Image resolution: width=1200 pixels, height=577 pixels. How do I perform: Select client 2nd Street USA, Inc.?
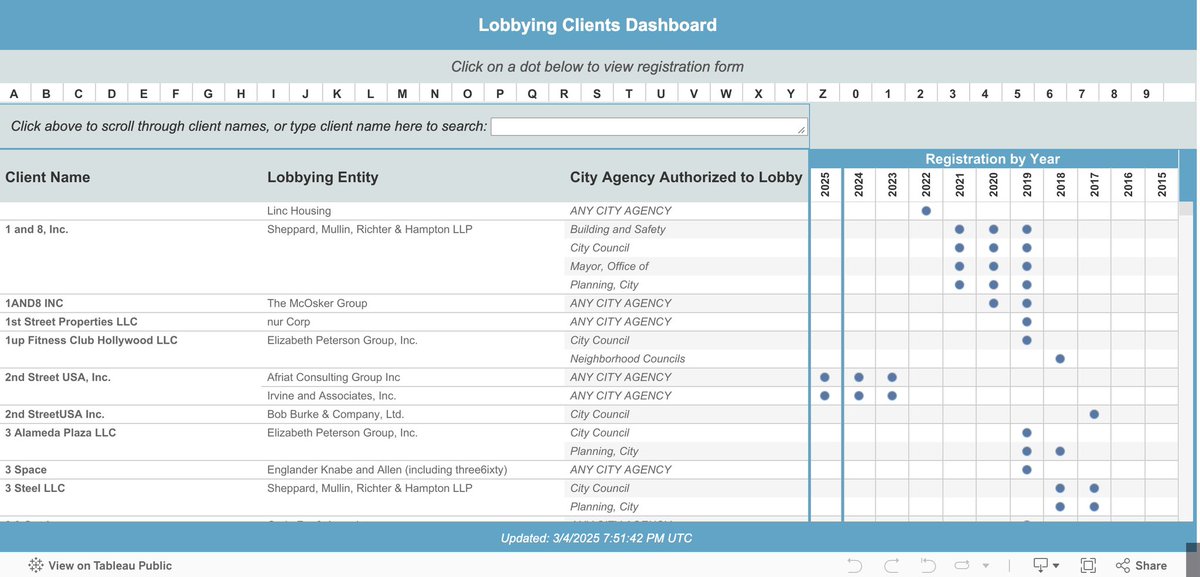coord(58,377)
